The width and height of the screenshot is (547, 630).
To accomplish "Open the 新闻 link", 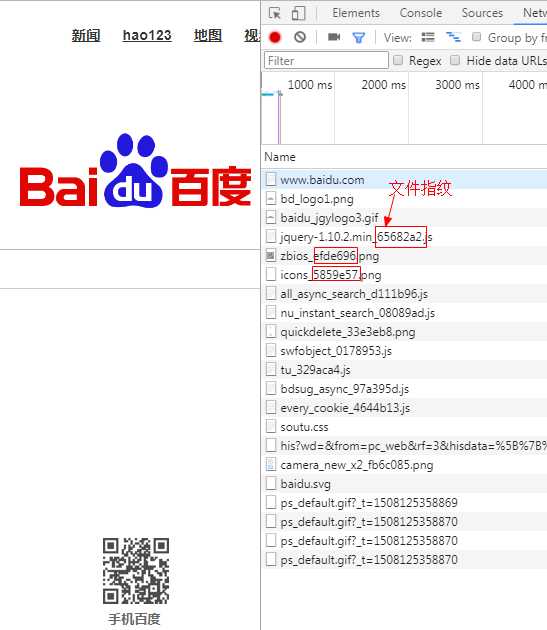I will pos(86,35).
